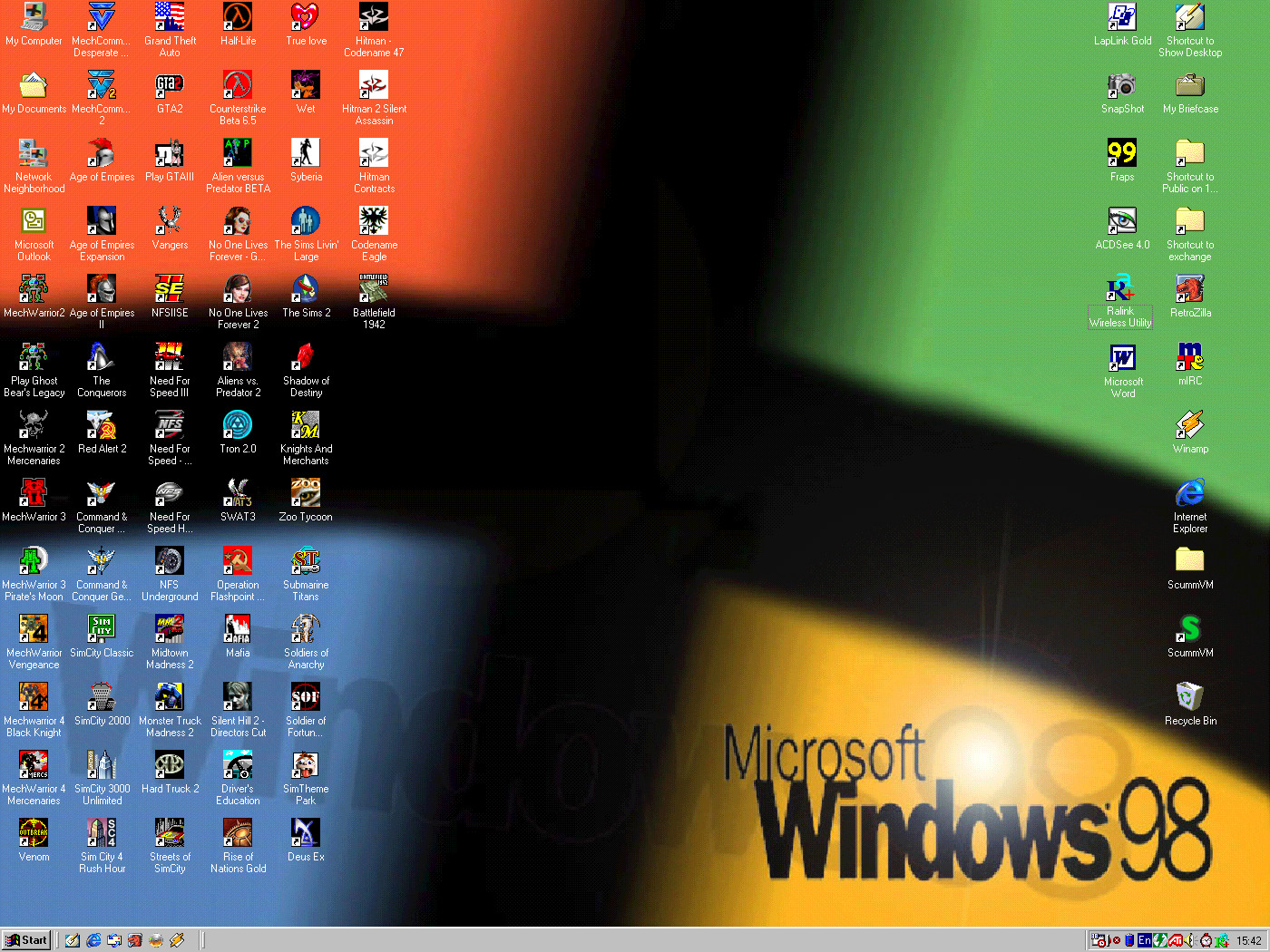The width and height of the screenshot is (1270, 952).
Task: Open Microsoft Outlook desktop icon
Action: tap(34, 234)
